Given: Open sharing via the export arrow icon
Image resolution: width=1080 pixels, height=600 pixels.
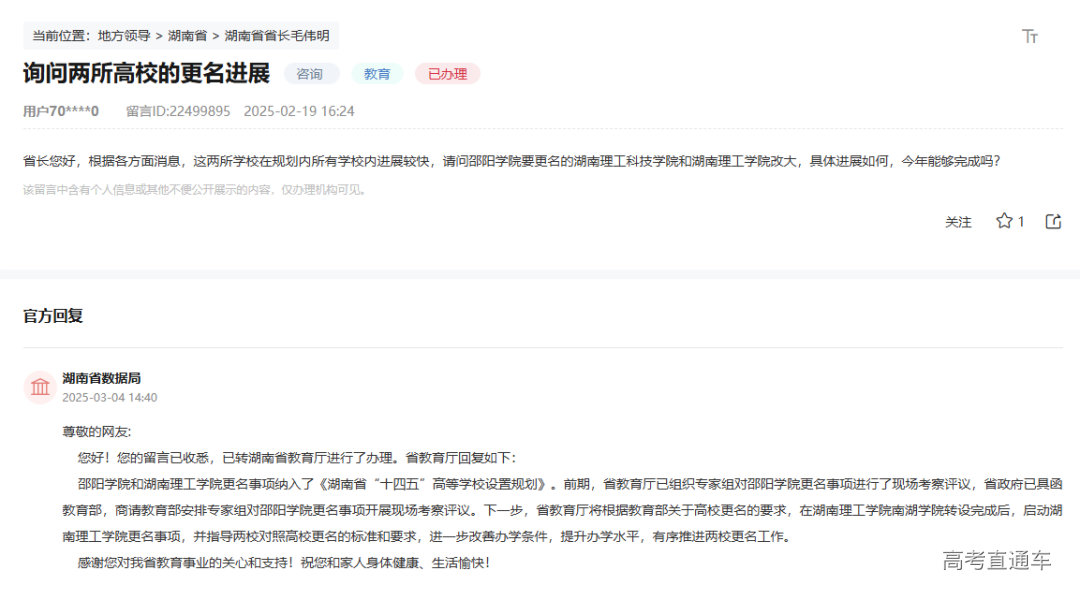Looking at the screenshot, I should pos(1052,221).
